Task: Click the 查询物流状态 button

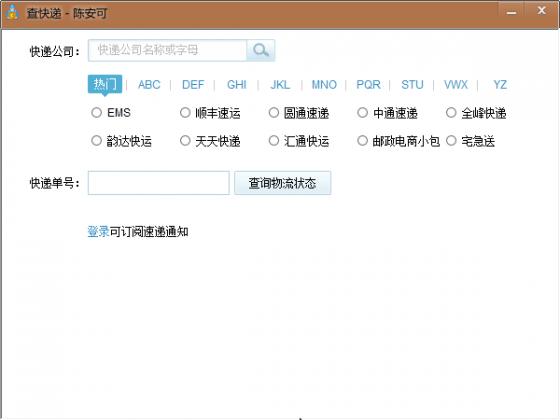Action: (282, 183)
